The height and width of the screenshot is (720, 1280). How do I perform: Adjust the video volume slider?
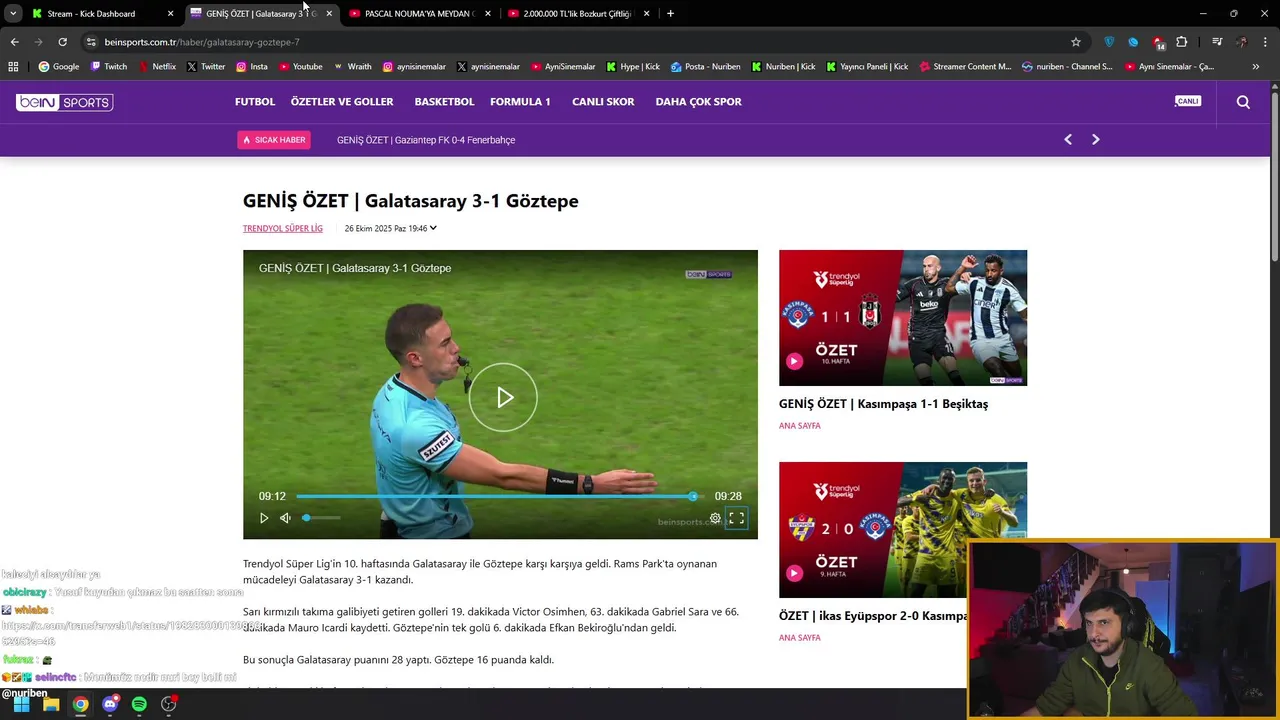[321, 518]
